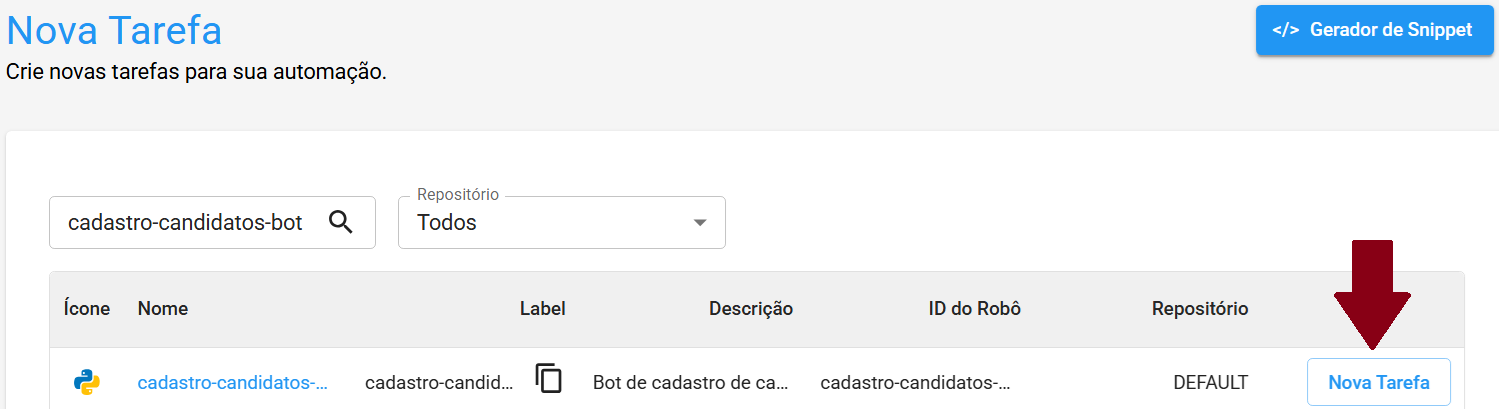Click code icon in Gerador de Snippet

click(1285, 30)
